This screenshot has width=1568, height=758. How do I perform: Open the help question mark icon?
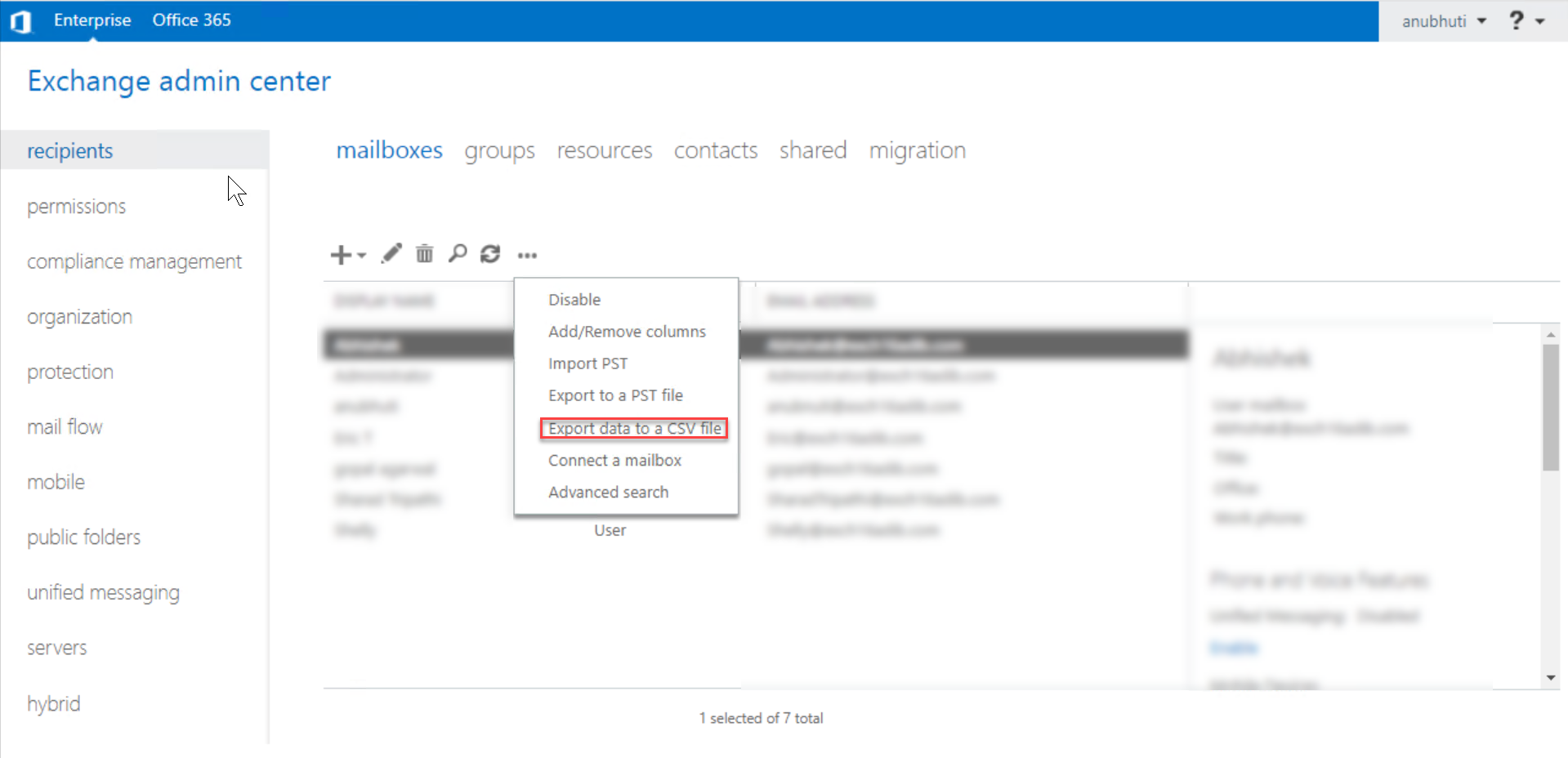pyautogui.click(x=1517, y=20)
